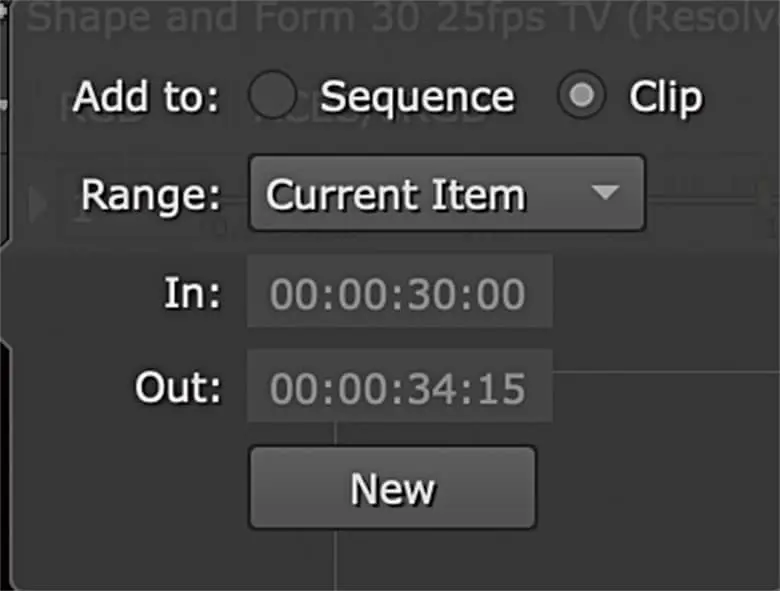
Task: Select the Clip radio button
Action: click(x=582, y=97)
